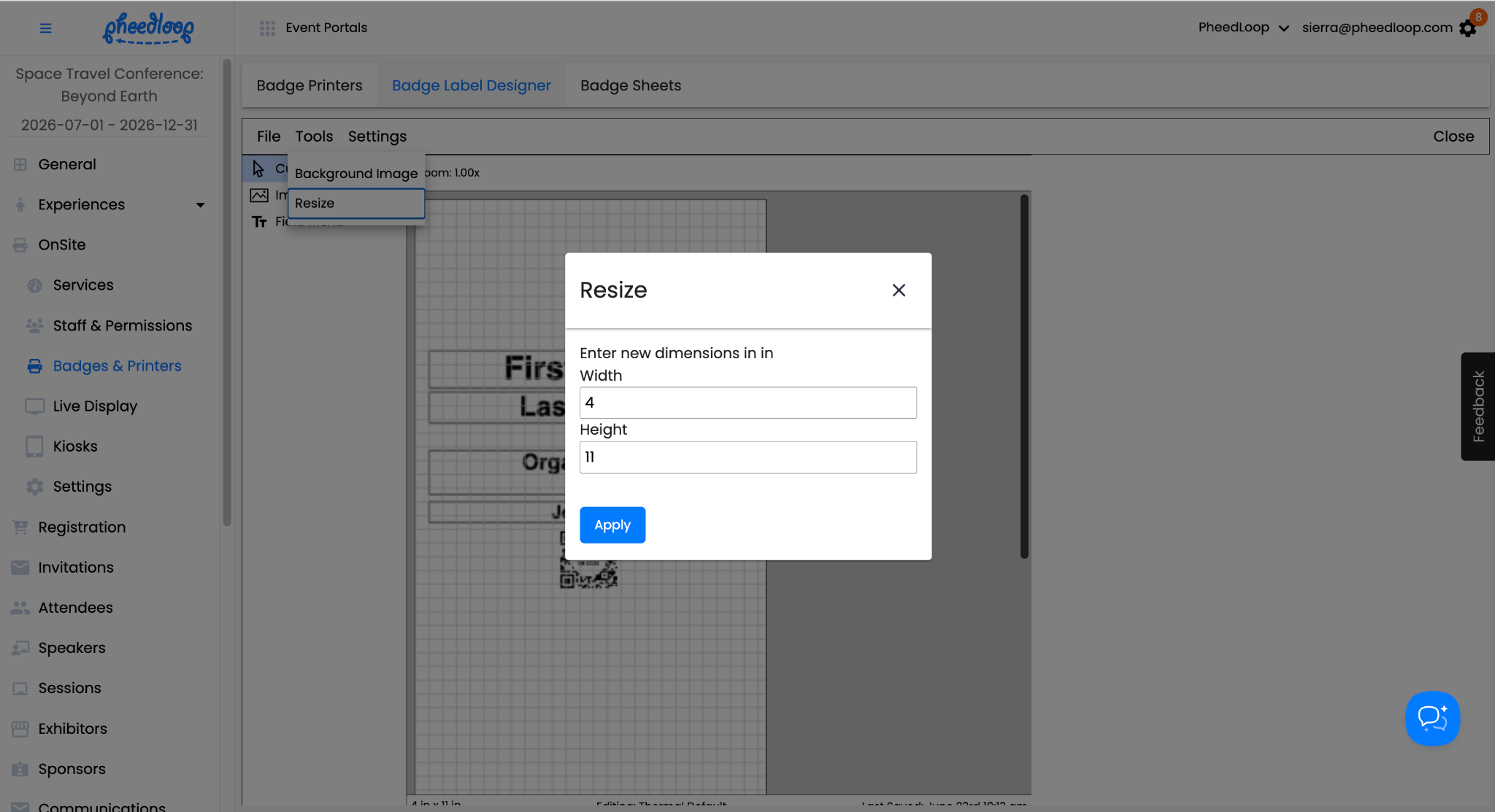Open the hamburger sidebar menu
The image size is (1495, 812).
pos(45,28)
